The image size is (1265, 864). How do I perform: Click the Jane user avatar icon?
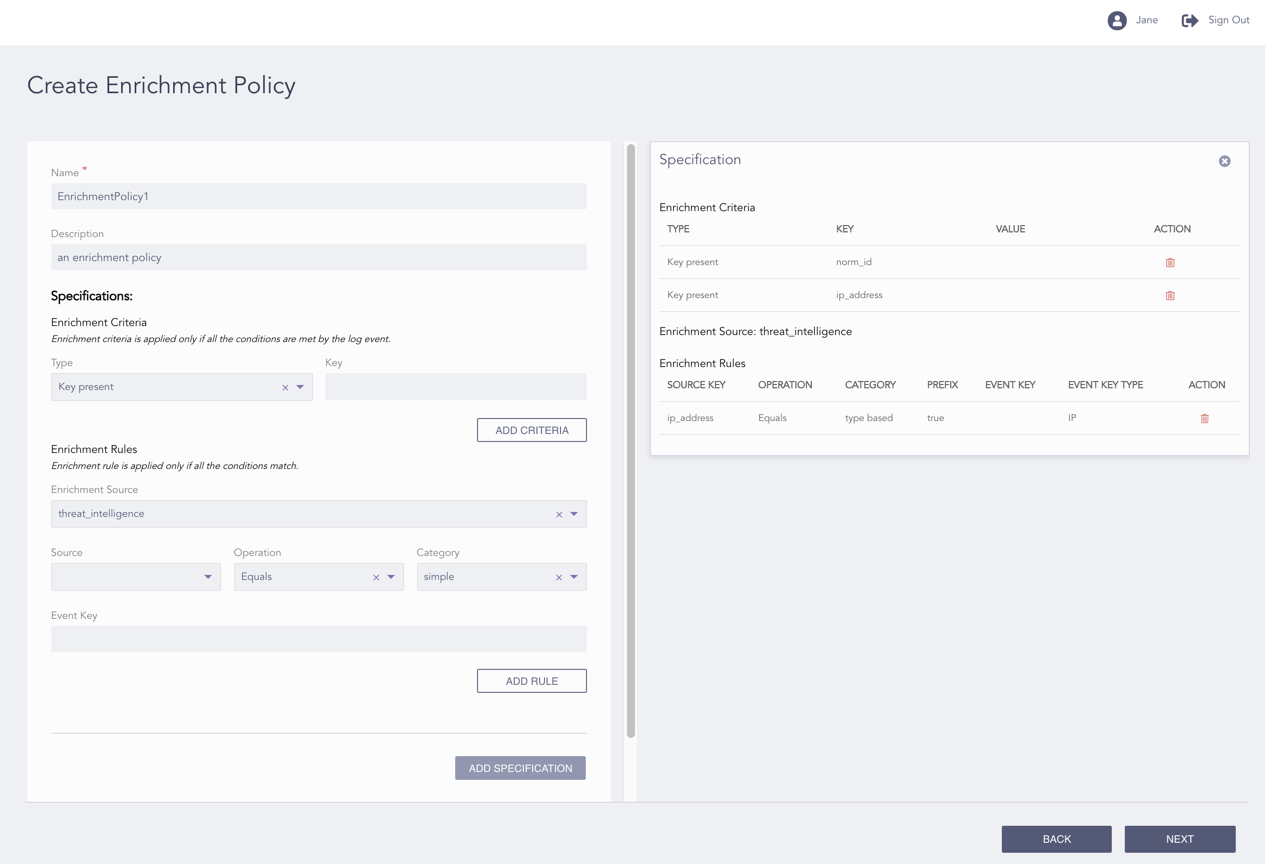click(1117, 20)
